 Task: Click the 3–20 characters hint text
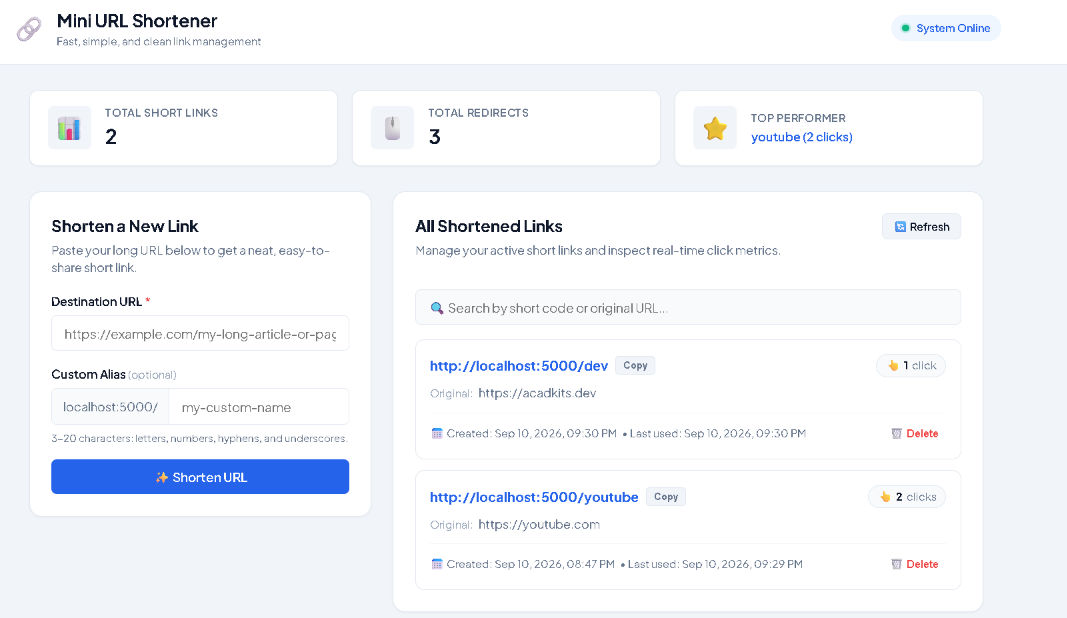coord(199,438)
